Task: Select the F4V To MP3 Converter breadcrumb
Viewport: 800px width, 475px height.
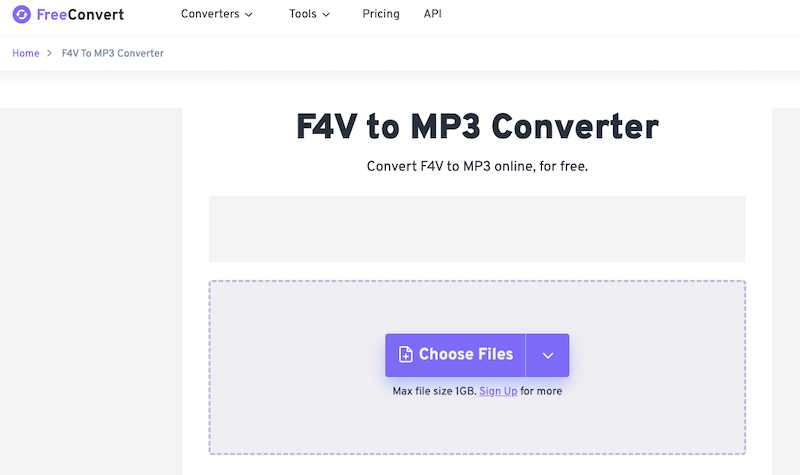Action: click(x=111, y=53)
